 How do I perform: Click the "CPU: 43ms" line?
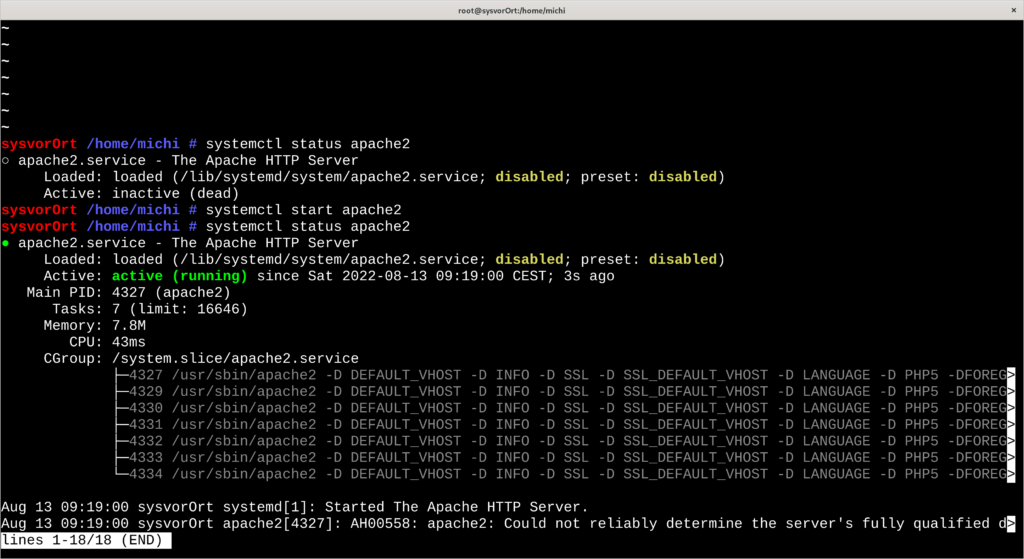pos(107,342)
